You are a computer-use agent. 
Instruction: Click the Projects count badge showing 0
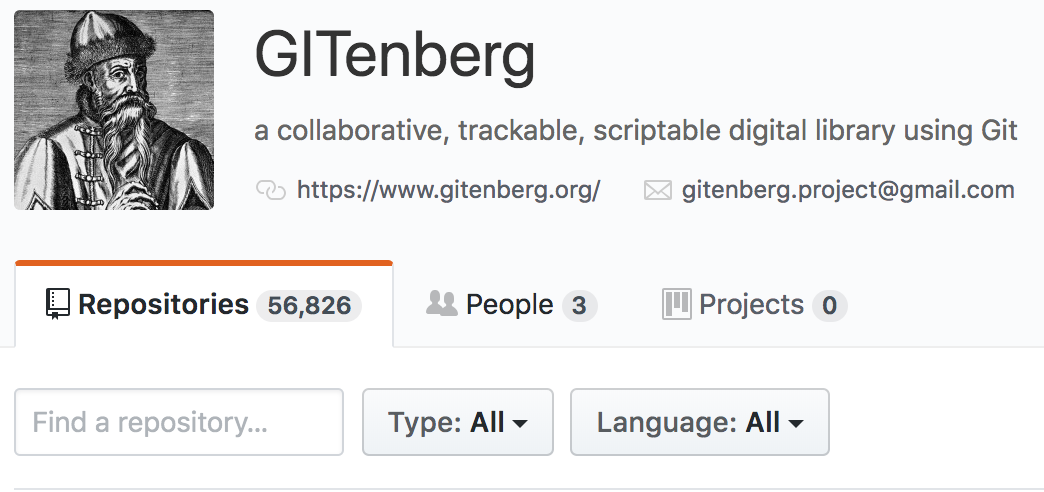(x=829, y=306)
